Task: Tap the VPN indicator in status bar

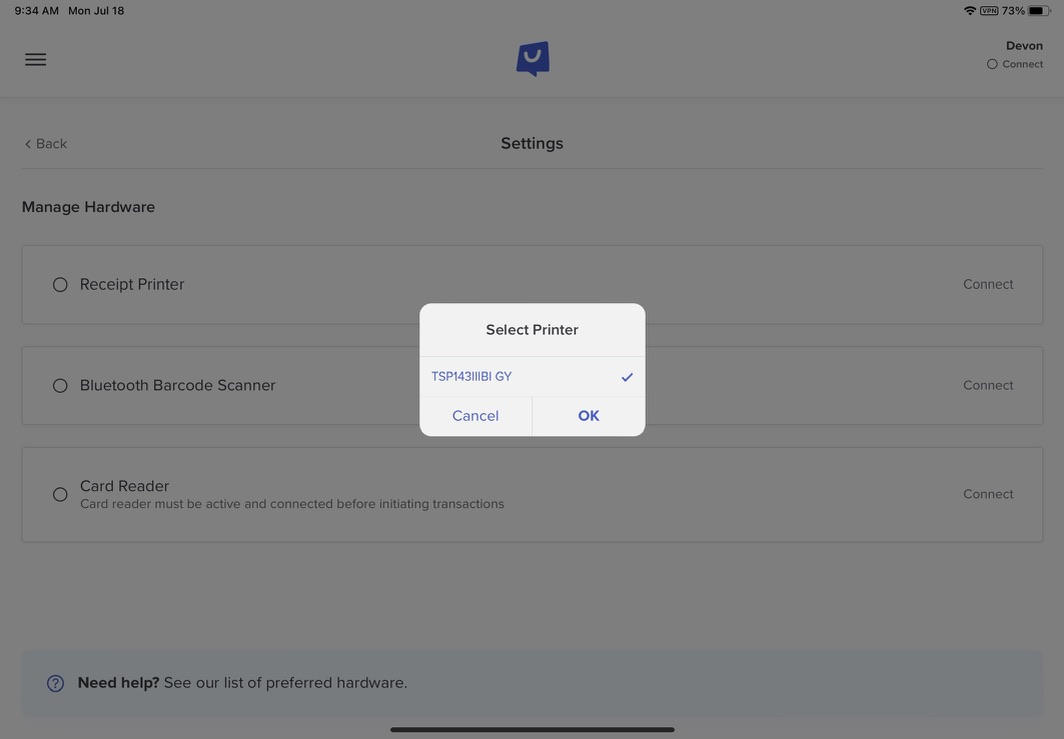Action: click(989, 11)
